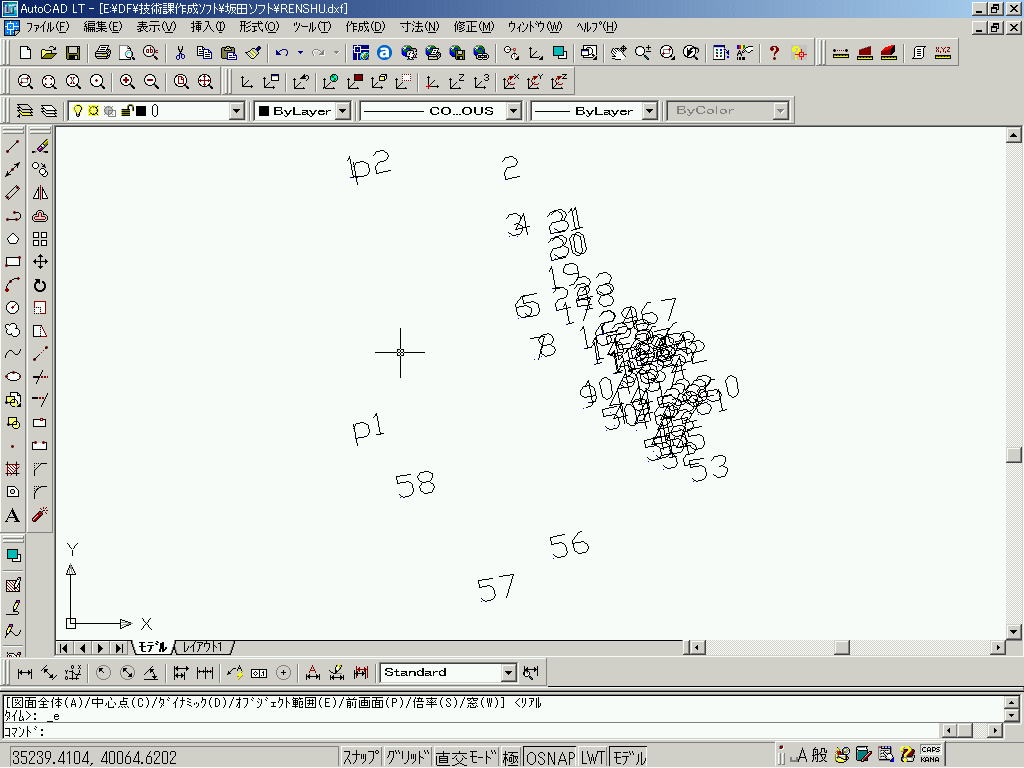This screenshot has height=768, width=1024.
Task: Switch to the レイアウト1 tab
Action: (203, 647)
